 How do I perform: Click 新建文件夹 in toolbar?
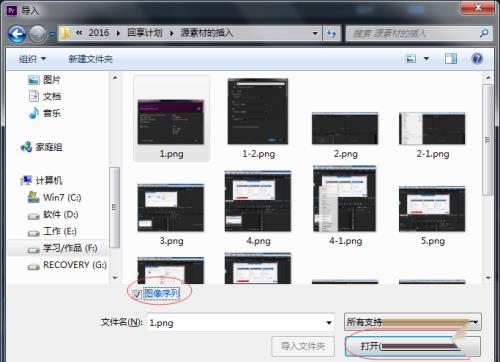tap(91, 59)
